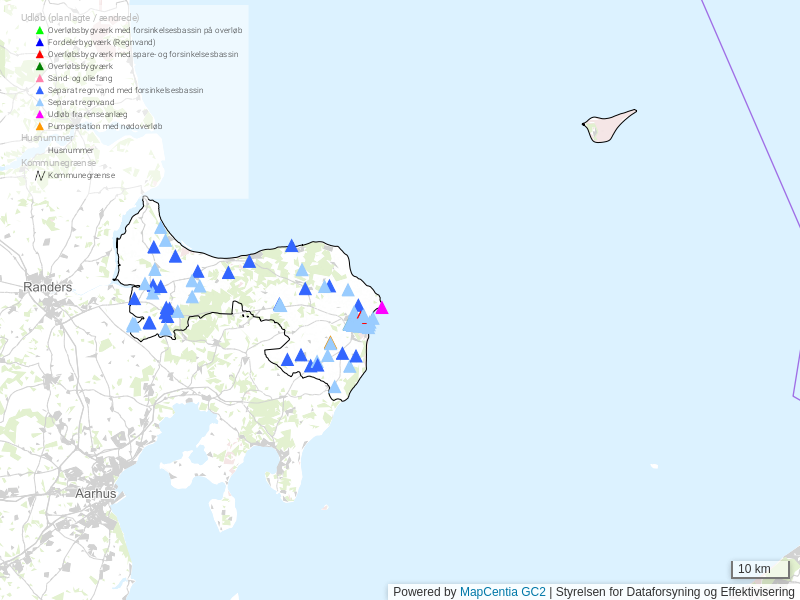
Task: Click the outlined island in the sea
Action: [x=606, y=127]
